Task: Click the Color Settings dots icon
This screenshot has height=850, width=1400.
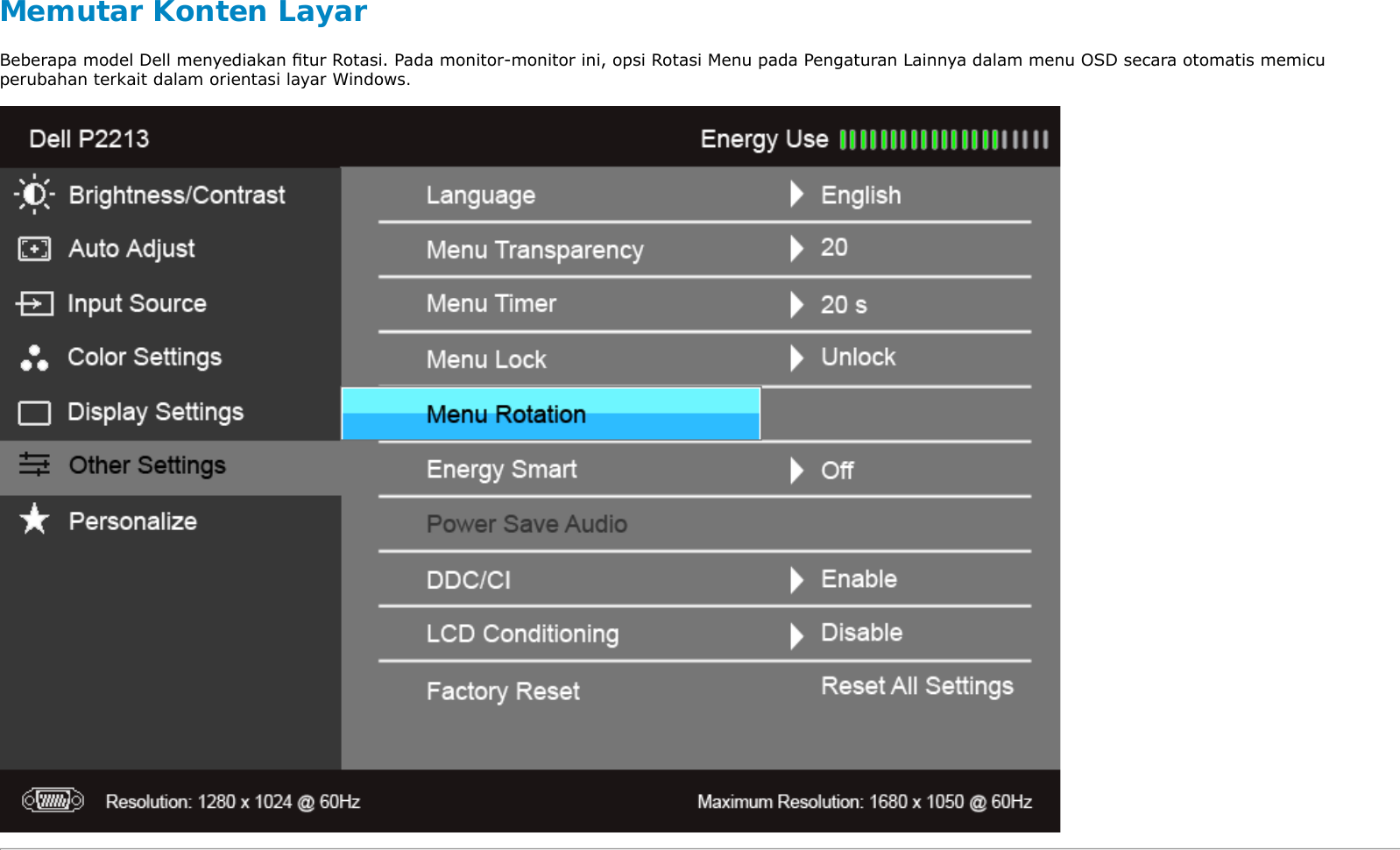Action: click(x=34, y=358)
